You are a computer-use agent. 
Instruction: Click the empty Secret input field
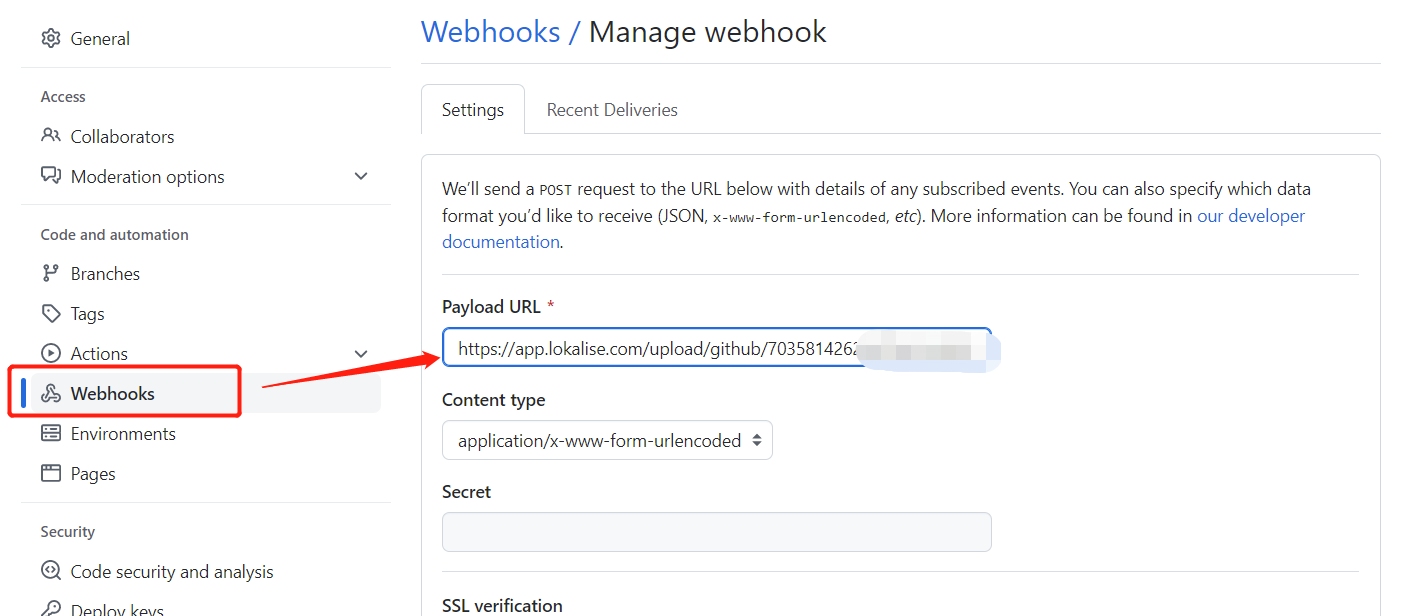point(716,531)
